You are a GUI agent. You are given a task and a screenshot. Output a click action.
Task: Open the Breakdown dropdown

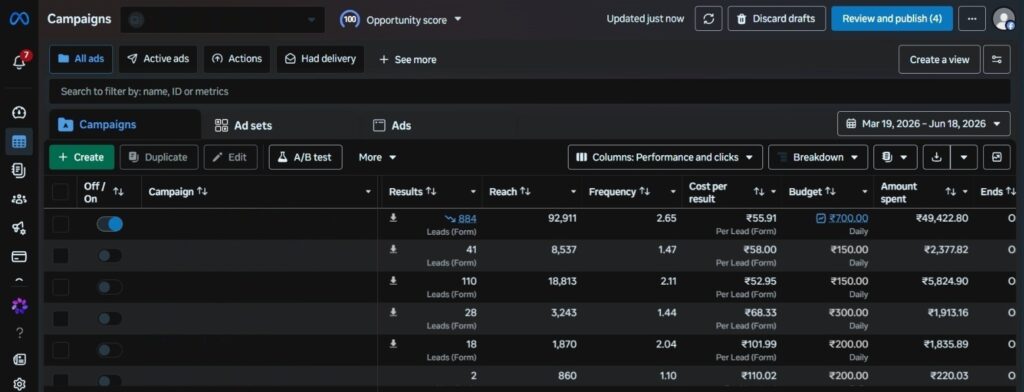click(818, 157)
